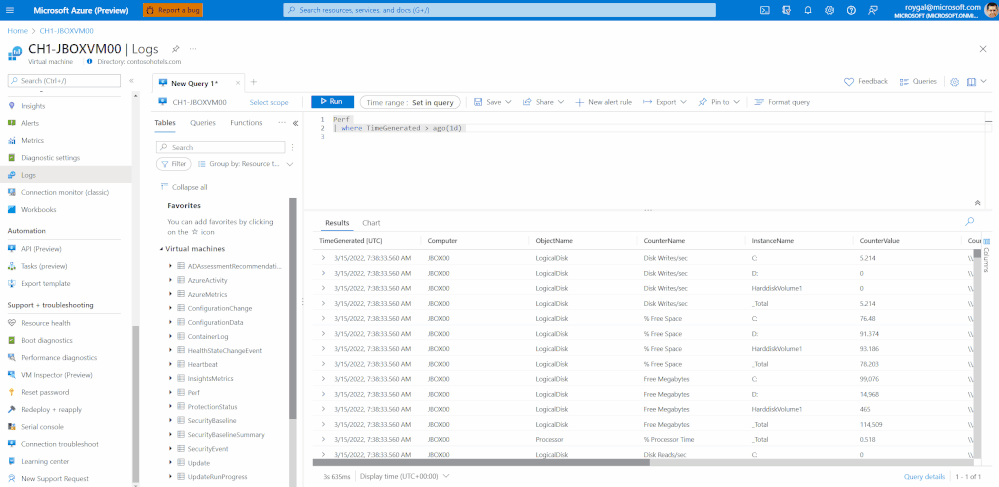Viewport: 999px width, 487px height.
Task: Sort by the CounterValue column header
Action: click(879, 240)
